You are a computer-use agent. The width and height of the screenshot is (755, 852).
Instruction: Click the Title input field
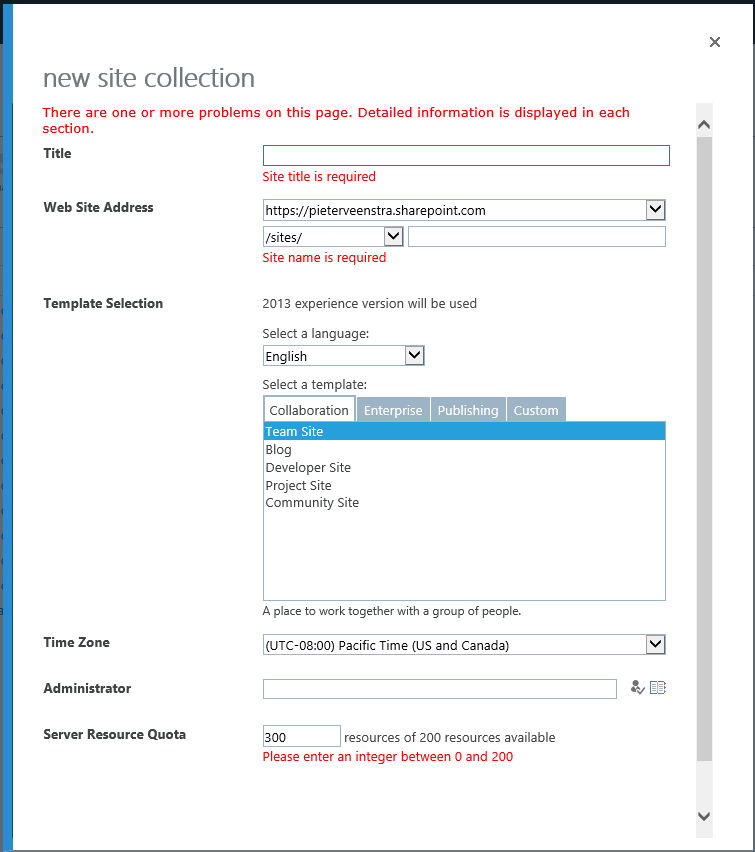point(466,155)
